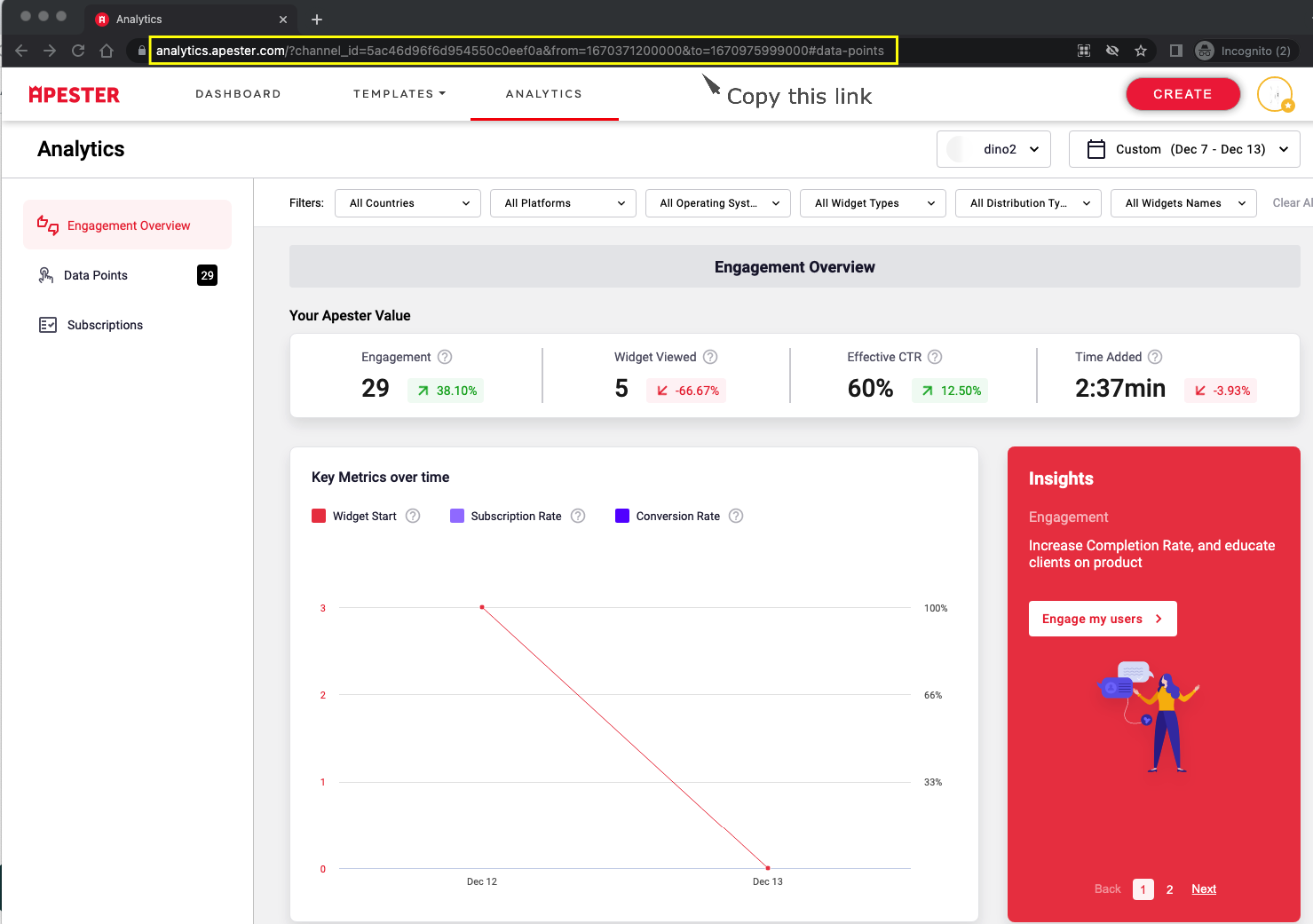Select Insights page 1
Screen dimensions: 1313x924
1143,889
